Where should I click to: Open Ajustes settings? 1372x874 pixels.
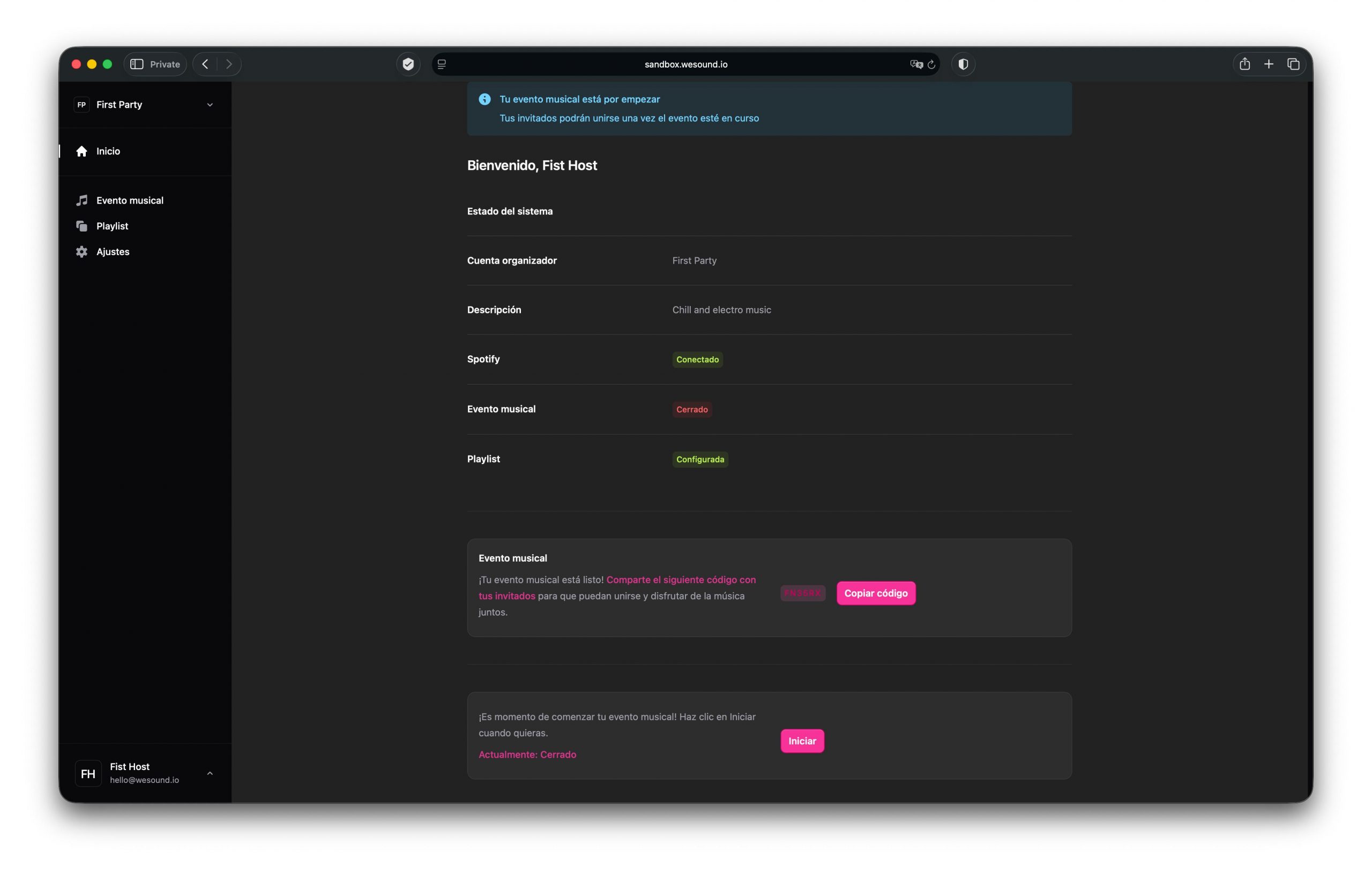pos(112,251)
